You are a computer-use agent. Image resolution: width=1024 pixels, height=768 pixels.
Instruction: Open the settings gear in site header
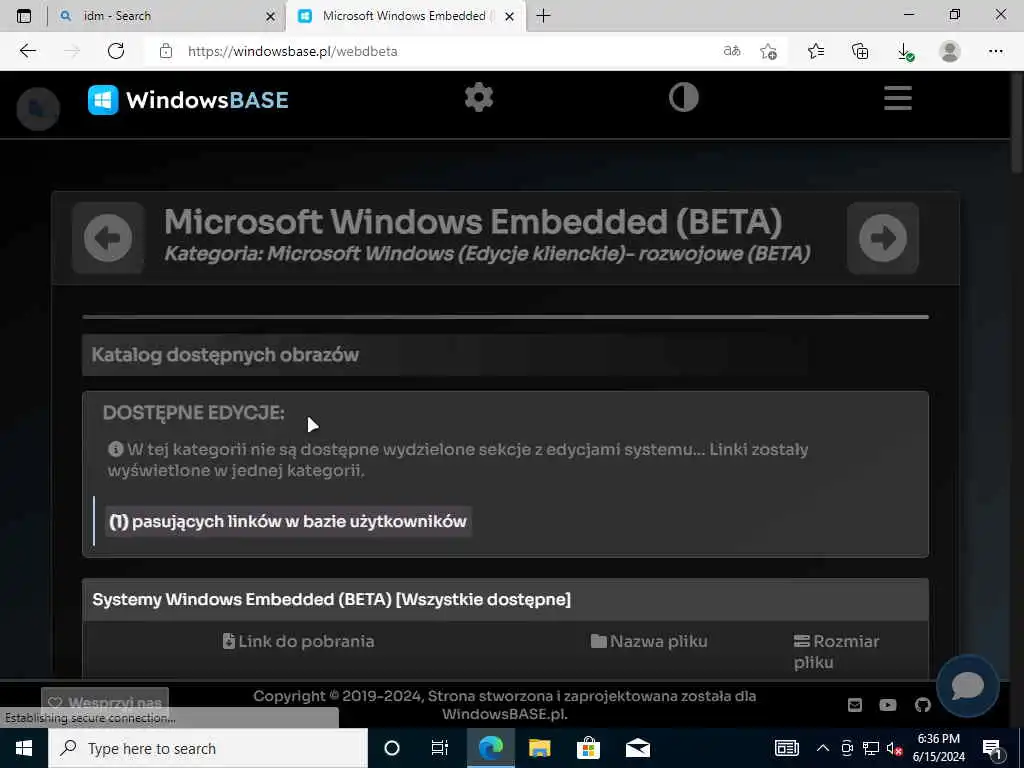[479, 97]
